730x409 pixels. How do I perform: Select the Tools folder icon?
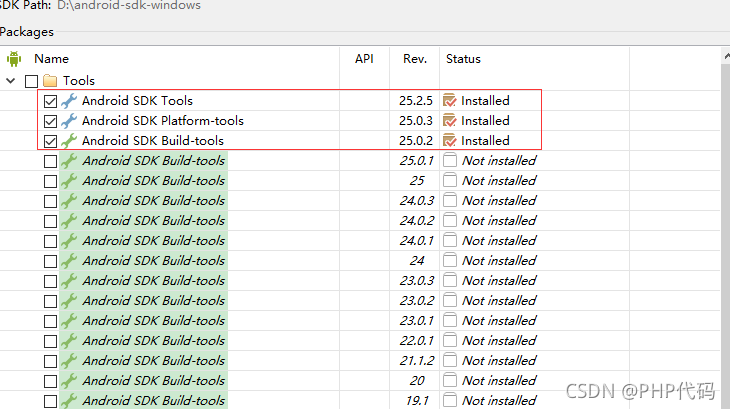(x=50, y=81)
